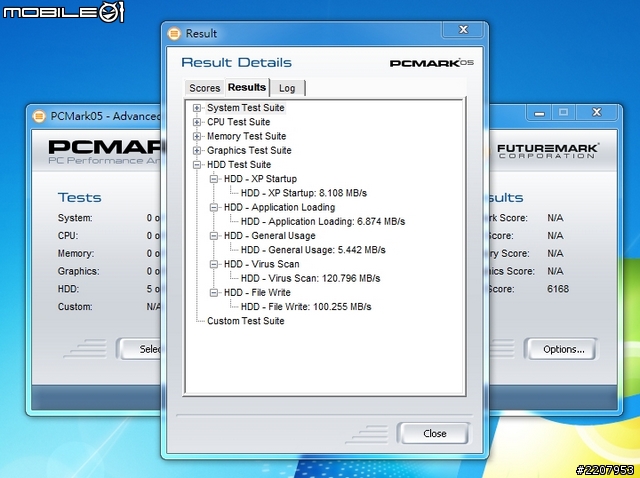Close the PCMark05 Advanced window
This screenshot has height=478, width=640.
[x=597, y=112]
